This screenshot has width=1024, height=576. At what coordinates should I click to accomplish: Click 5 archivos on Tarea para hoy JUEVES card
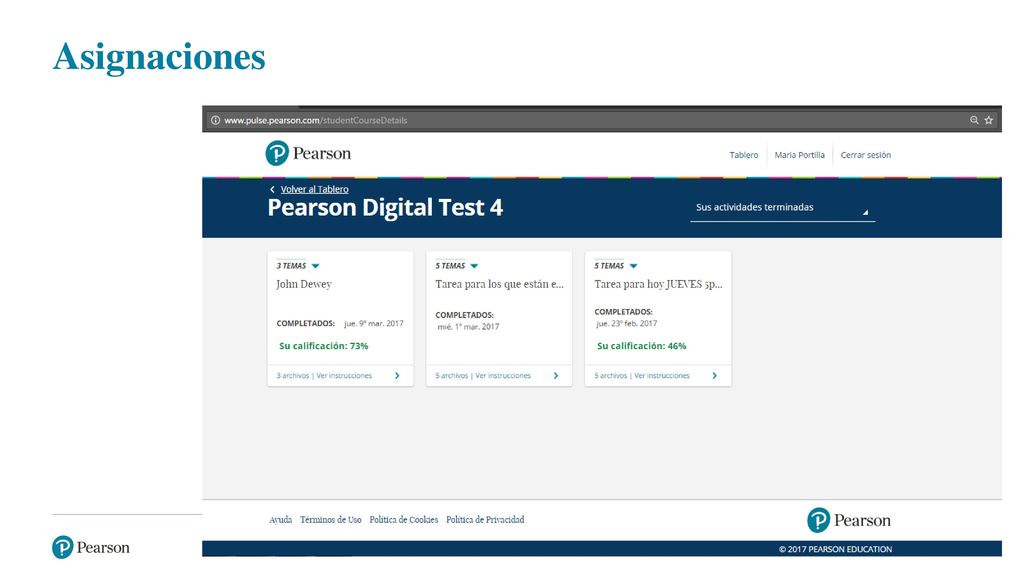(x=611, y=376)
